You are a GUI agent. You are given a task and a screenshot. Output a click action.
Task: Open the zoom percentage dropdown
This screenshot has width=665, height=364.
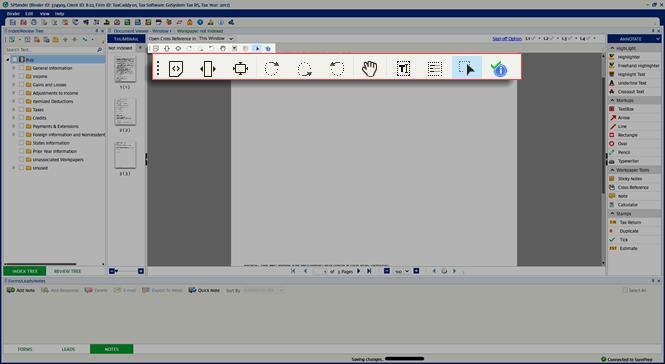[x=407, y=271]
